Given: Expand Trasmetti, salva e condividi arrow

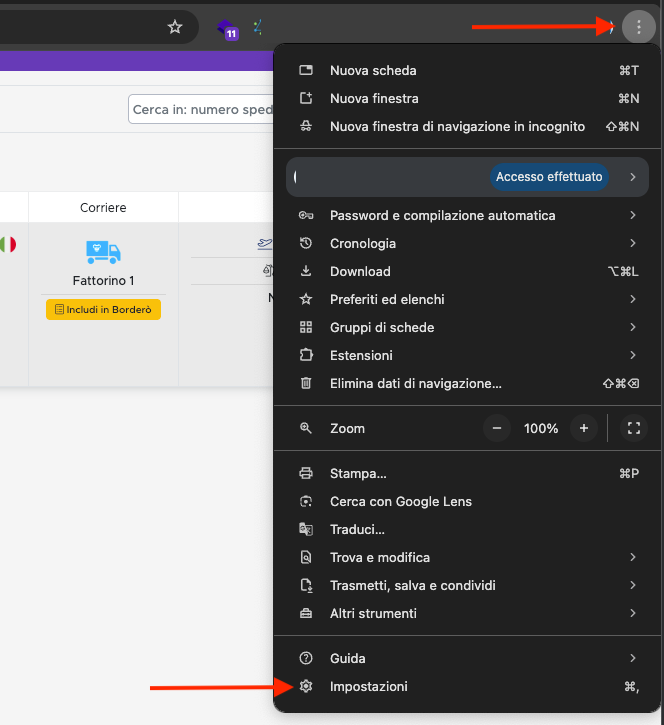Looking at the screenshot, I should [x=633, y=585].
